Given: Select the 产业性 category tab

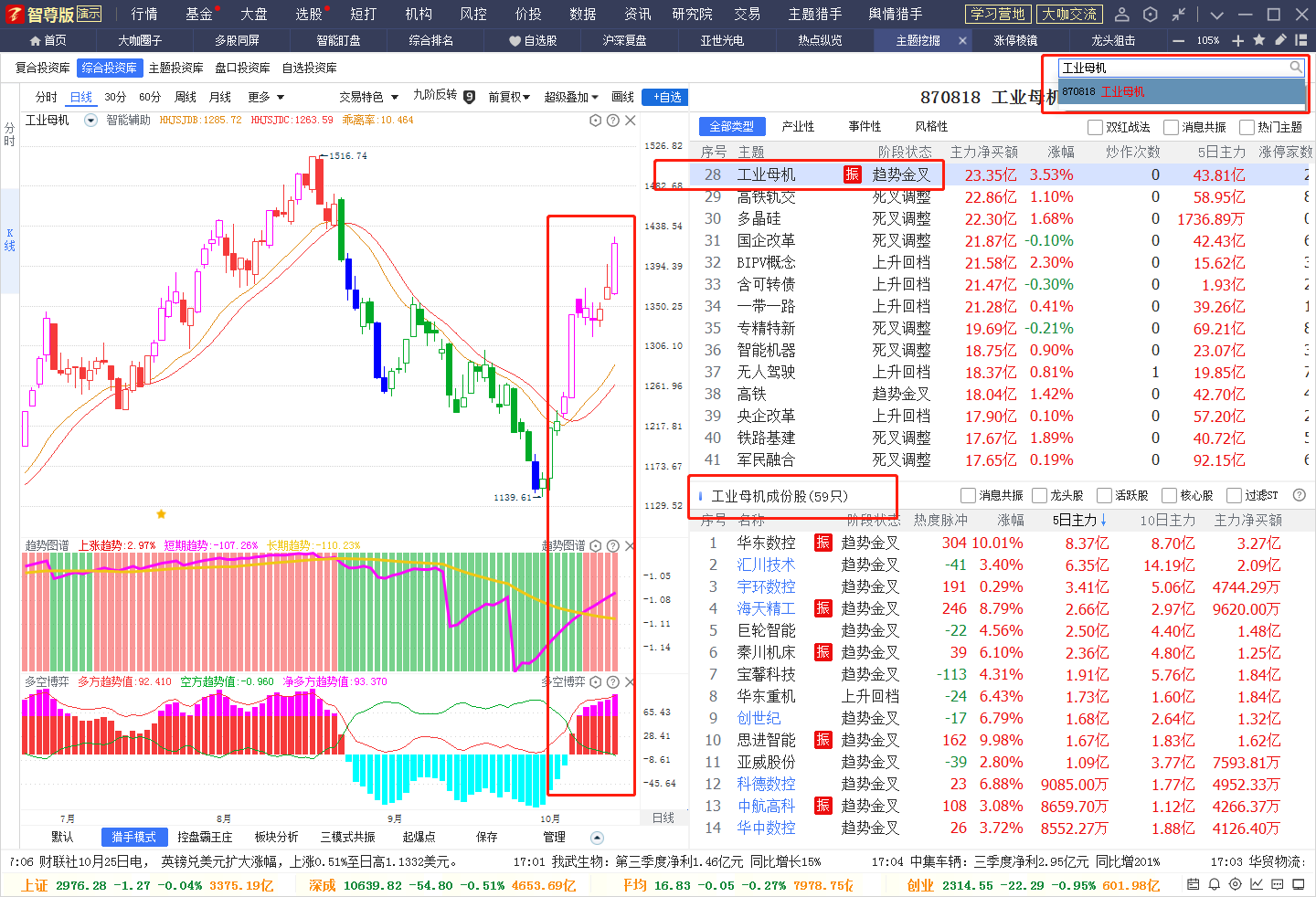Looking at the screenshot, I should 798,127.
